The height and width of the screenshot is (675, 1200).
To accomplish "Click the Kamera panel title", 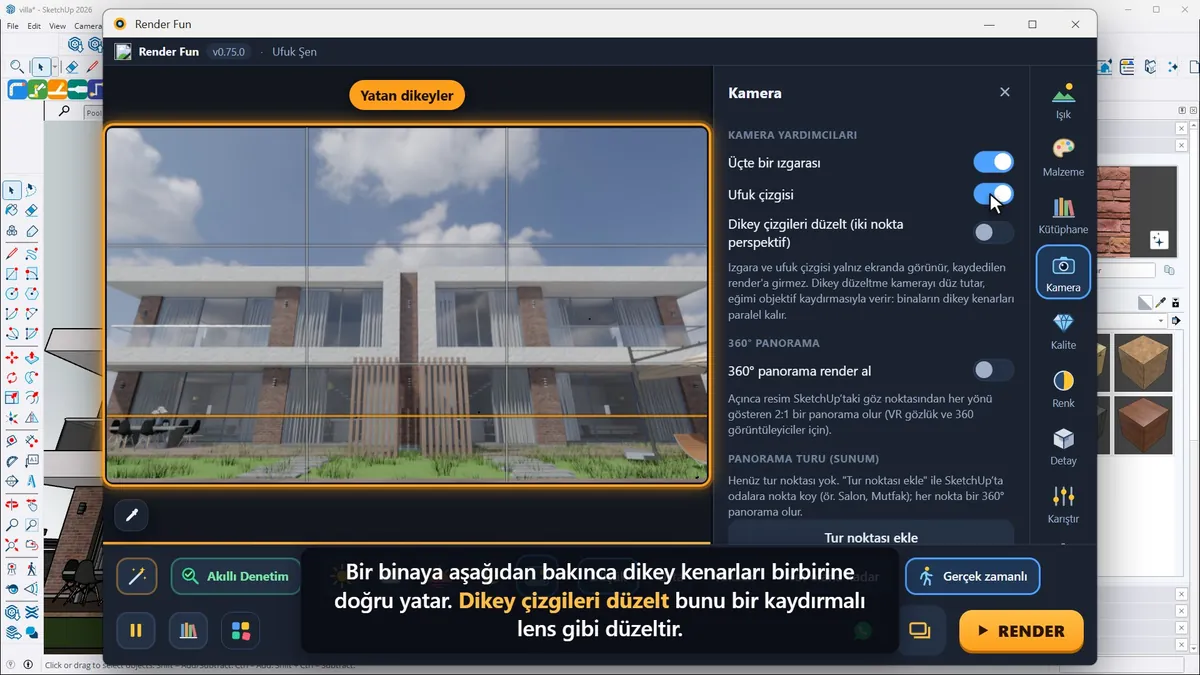I will point(755,93).
